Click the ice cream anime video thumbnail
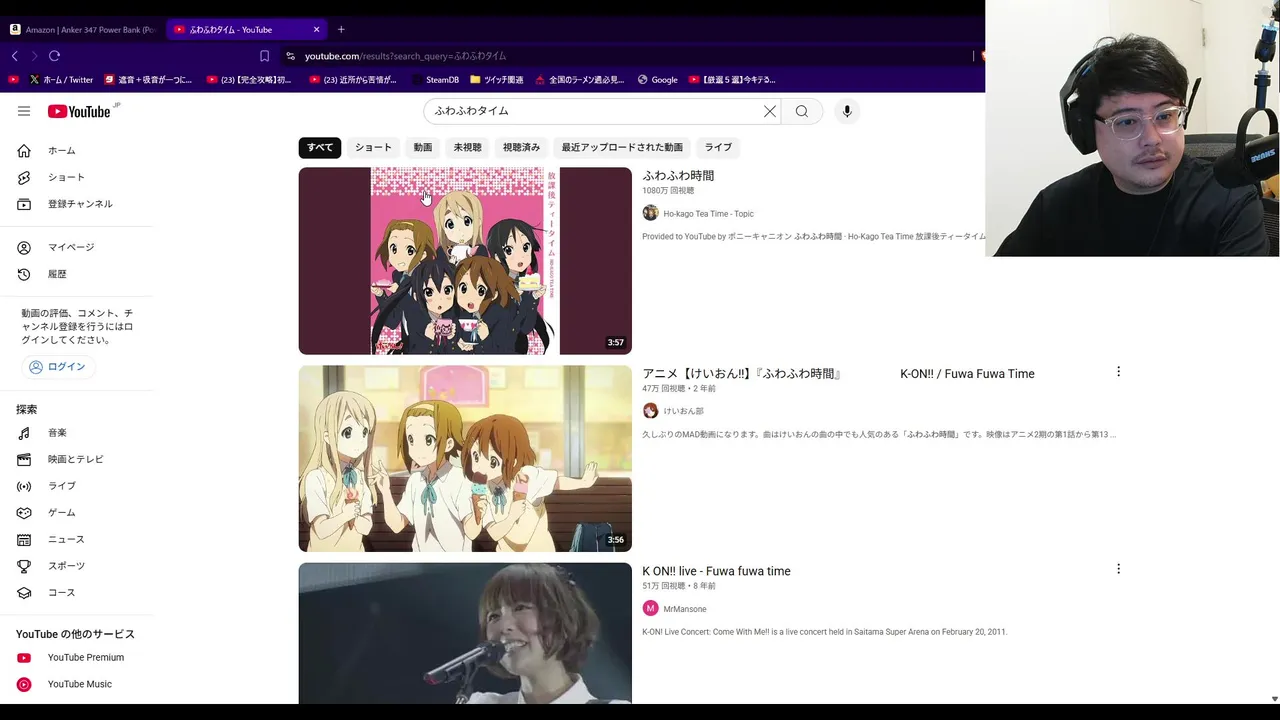1280x720 pixels. 465,458
